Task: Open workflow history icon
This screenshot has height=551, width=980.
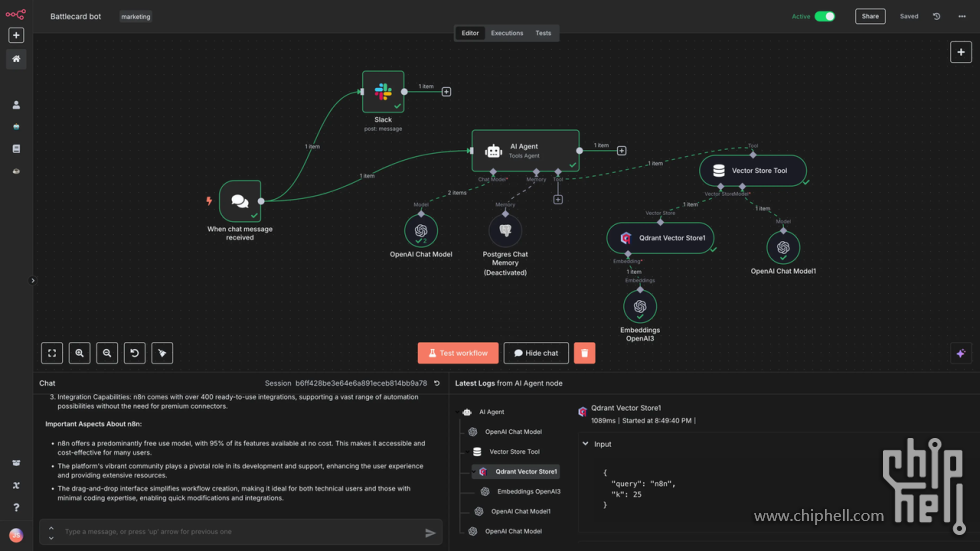Action: [936, 16]
